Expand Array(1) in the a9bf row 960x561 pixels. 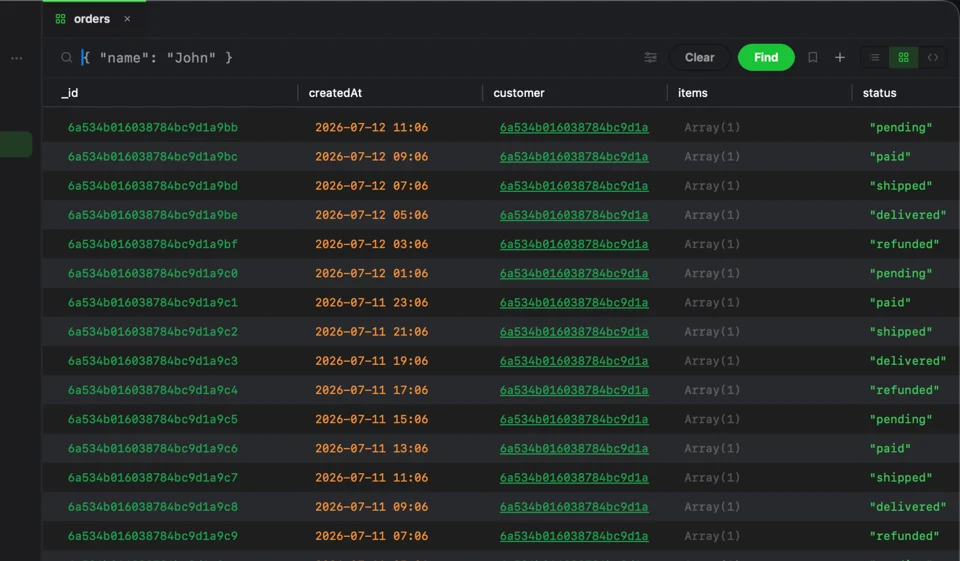click(712, 244)
